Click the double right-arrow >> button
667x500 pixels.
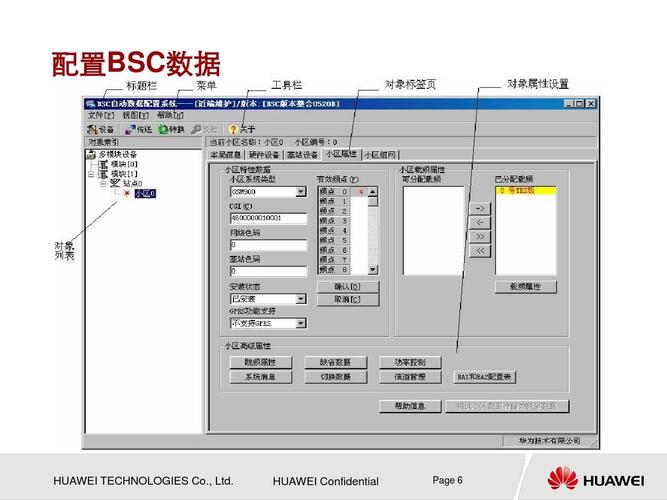(x=480, y=237)
